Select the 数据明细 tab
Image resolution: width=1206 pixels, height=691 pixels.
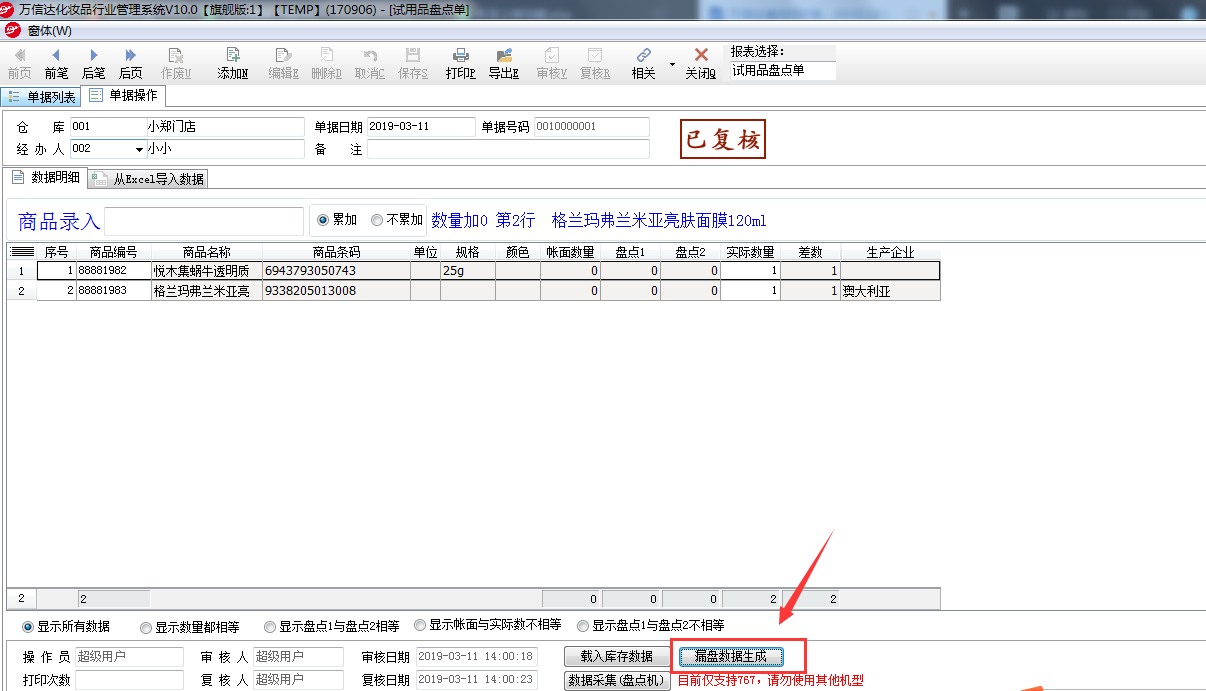[x=46, y=178]
